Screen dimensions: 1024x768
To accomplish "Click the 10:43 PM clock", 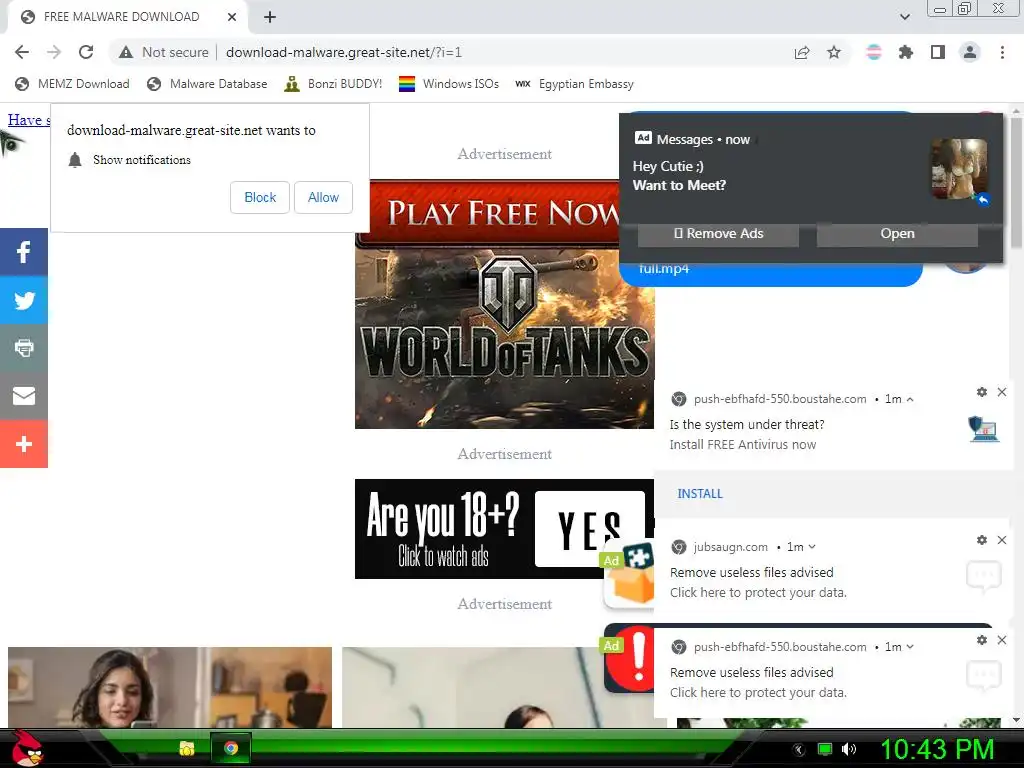I will pyautogui.click(x=936, y=749).
